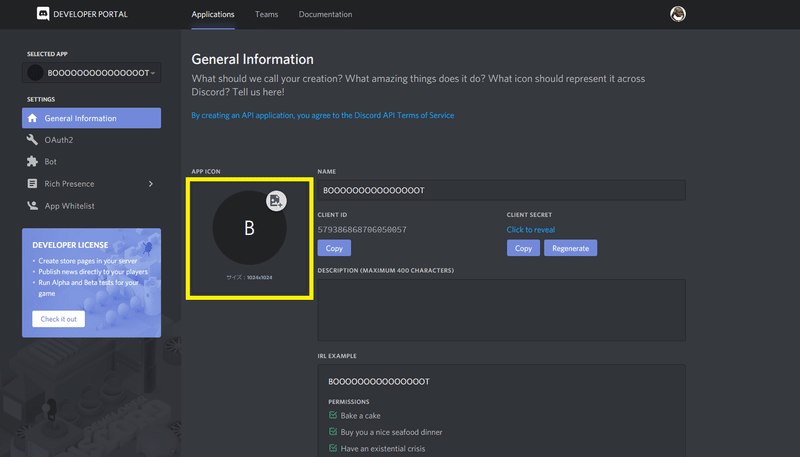
Task: Open the user avatar menu
Action: point(678,14)
